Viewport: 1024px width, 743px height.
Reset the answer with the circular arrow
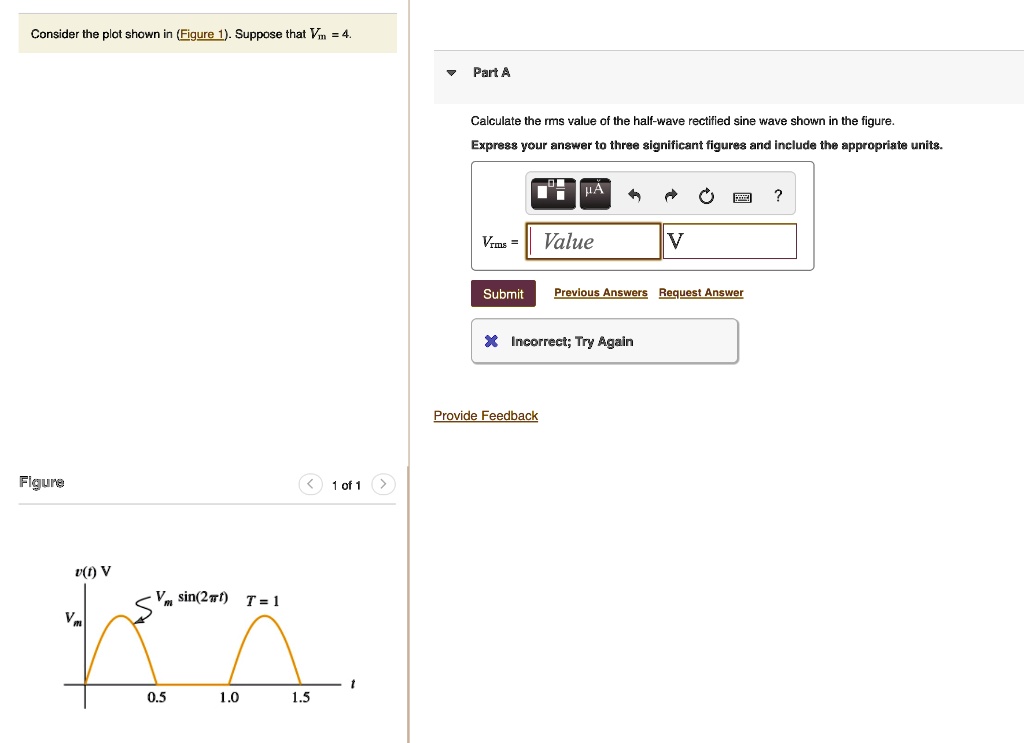click(x=706, y=196)
